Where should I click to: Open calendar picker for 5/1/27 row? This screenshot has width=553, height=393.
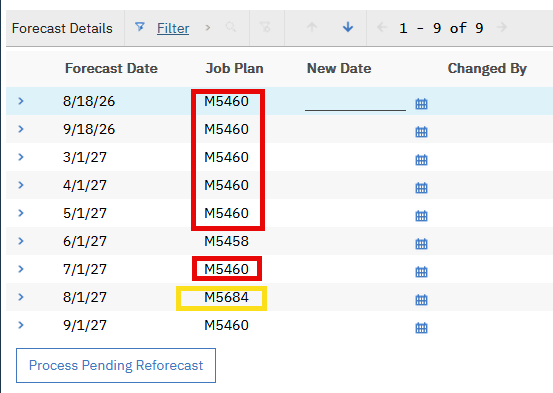coord(421,216)
